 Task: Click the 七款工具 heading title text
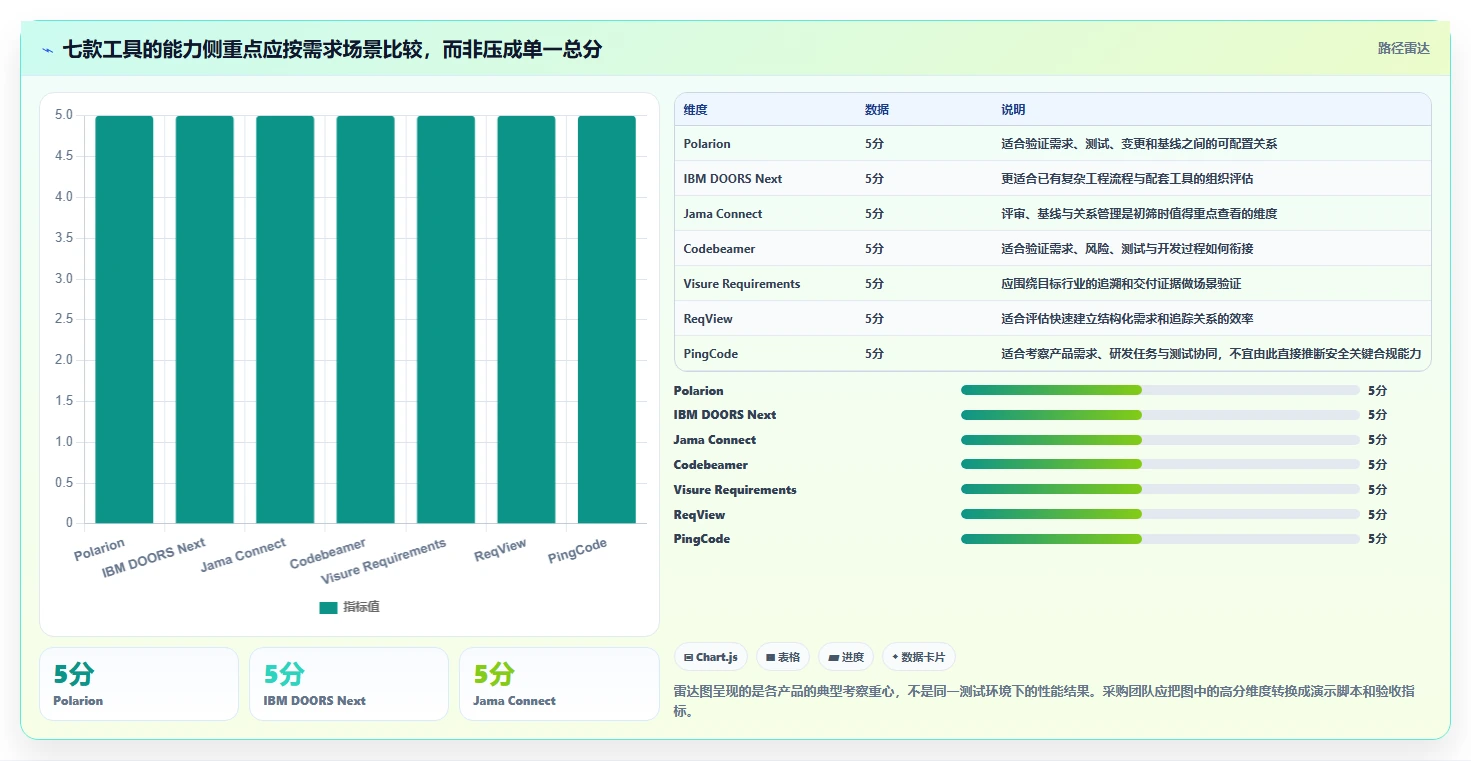pyautogui.click(x=332, y=49)
